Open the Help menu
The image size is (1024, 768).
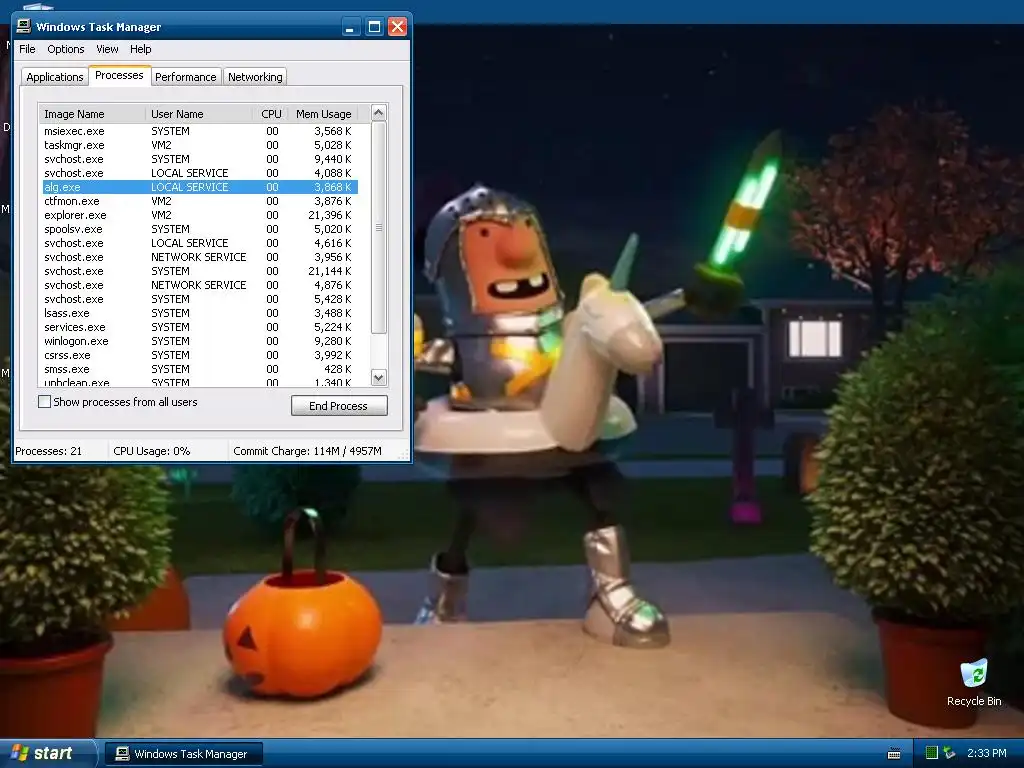pos(140,49)
